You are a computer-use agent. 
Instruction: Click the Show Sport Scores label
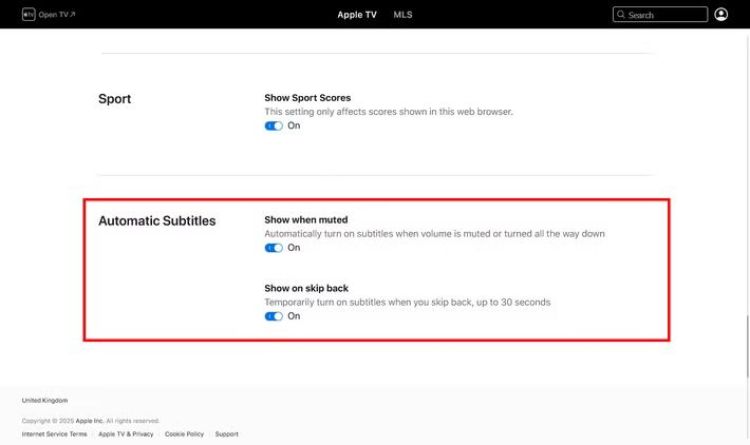(307, 98)
